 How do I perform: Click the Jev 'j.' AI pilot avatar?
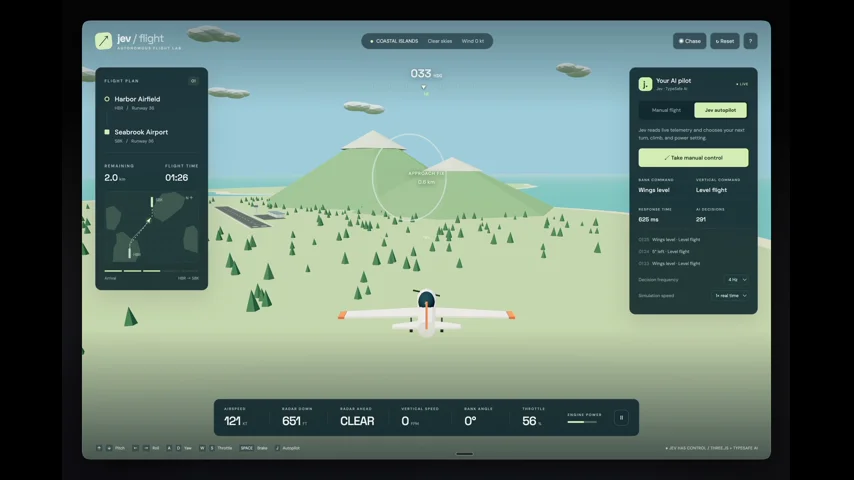pos(645,84)
